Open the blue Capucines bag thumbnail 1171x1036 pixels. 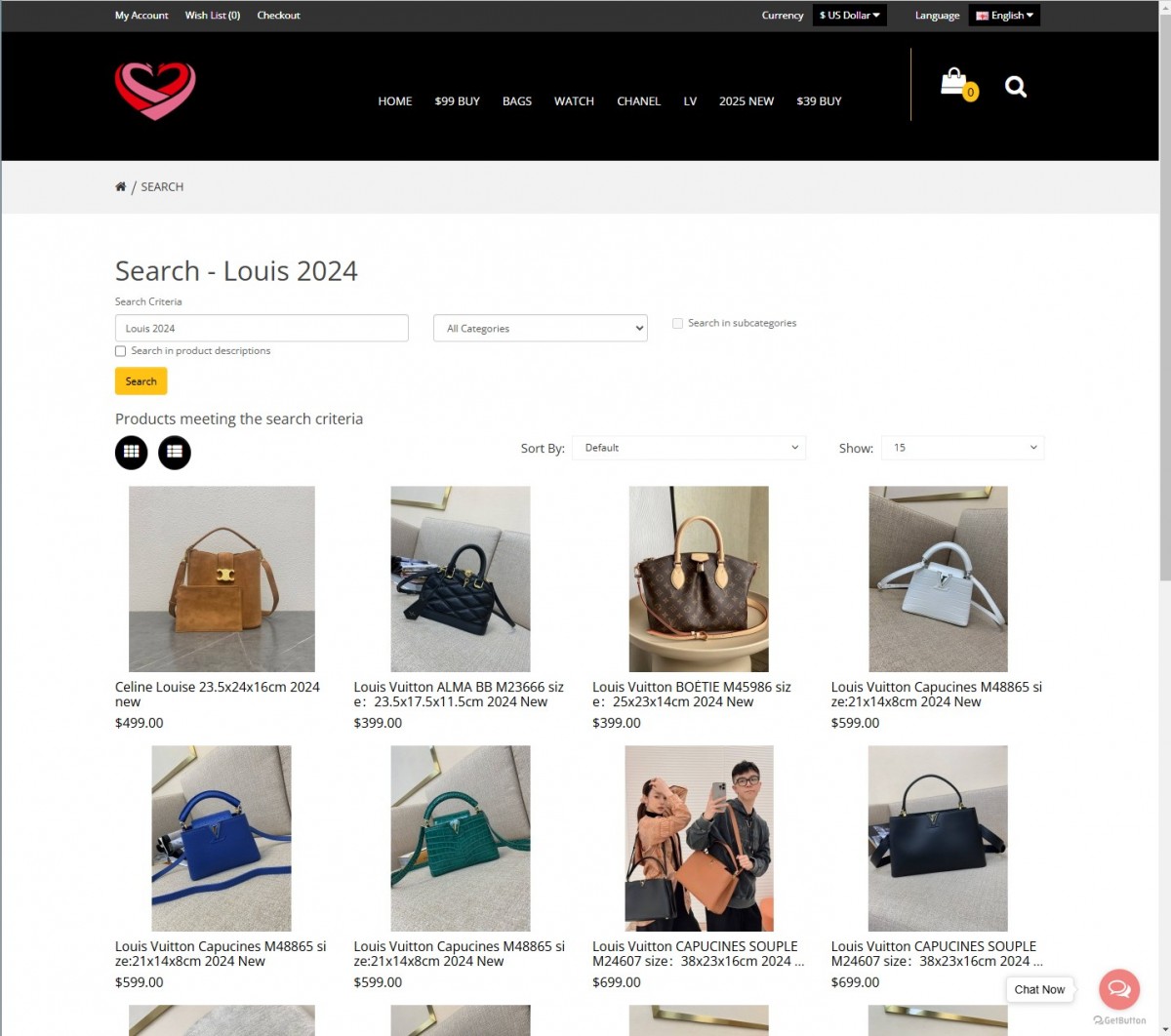coord(222,839)
